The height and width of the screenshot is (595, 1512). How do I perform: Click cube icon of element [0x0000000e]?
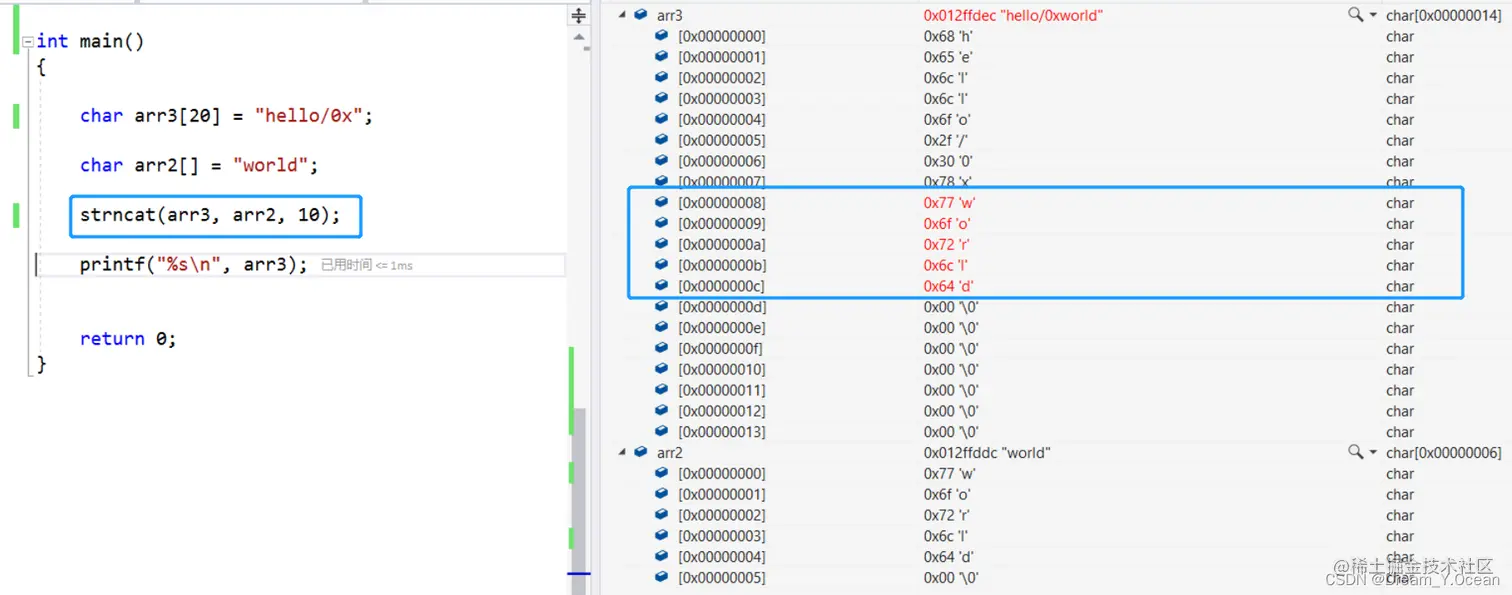661,328
